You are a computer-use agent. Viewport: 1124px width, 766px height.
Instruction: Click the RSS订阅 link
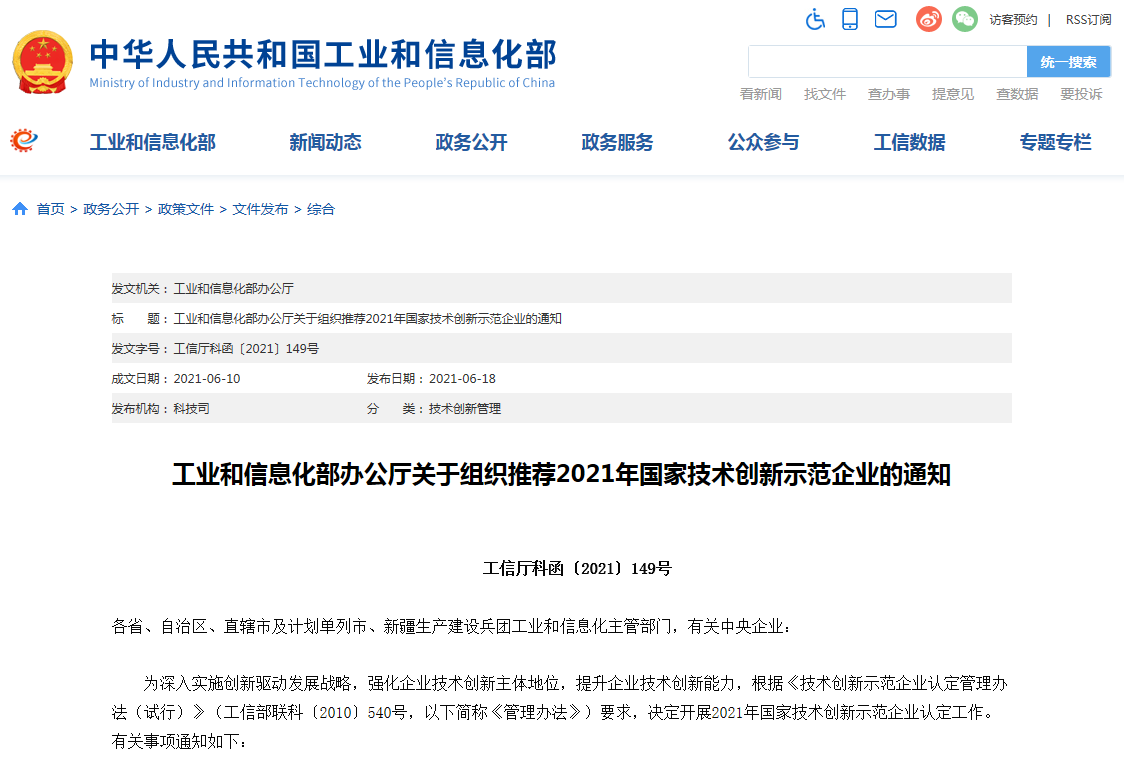(1088, 20)
